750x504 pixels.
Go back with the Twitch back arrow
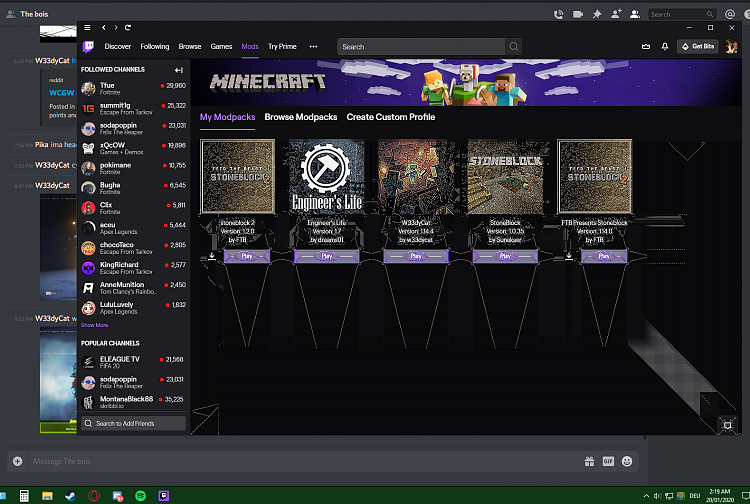[x=103, y=28]
